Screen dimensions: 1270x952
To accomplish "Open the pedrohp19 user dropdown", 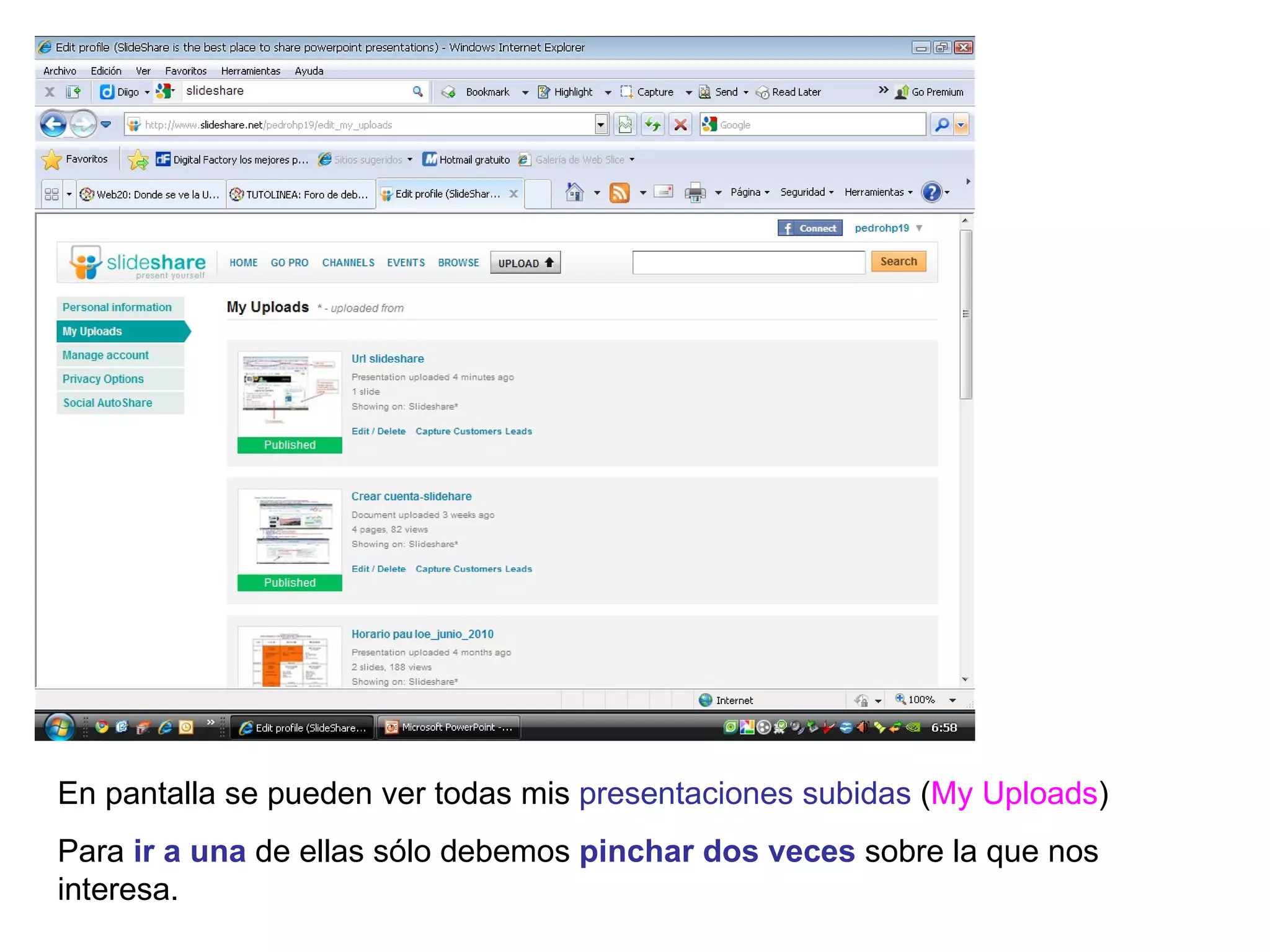I will coord(919,228).
